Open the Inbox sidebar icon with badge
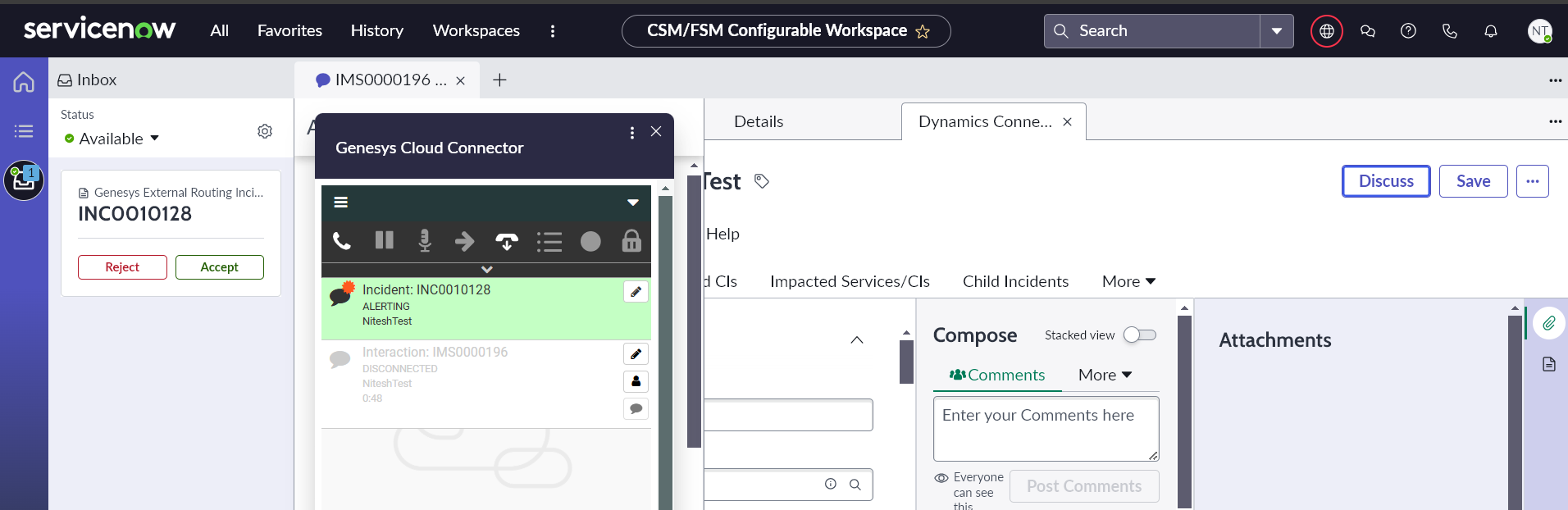The image size is (1568, 510). 24,180
